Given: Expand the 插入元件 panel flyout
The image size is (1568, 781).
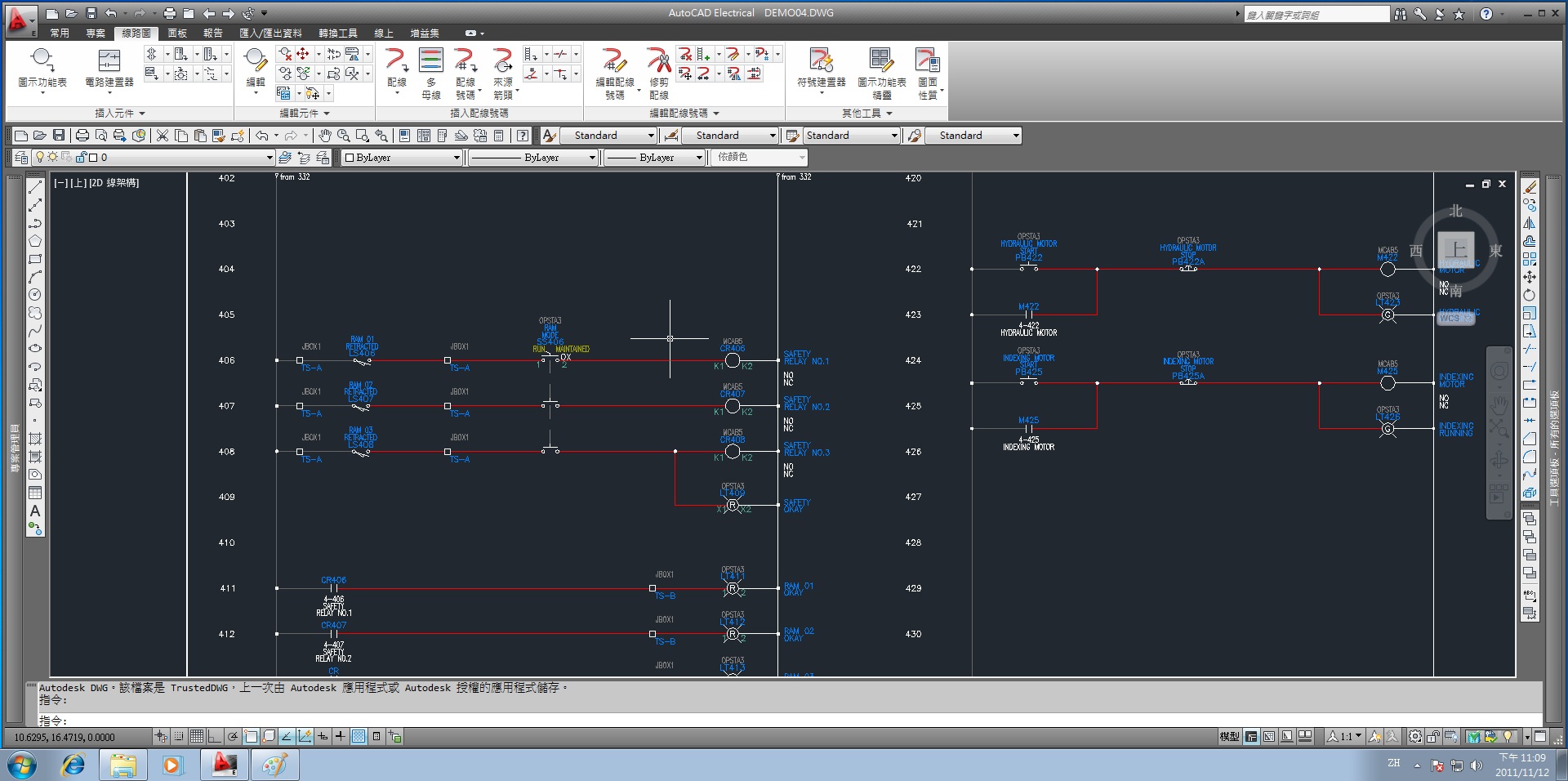Looking at the screenshot, I should (x=120, y=114).
